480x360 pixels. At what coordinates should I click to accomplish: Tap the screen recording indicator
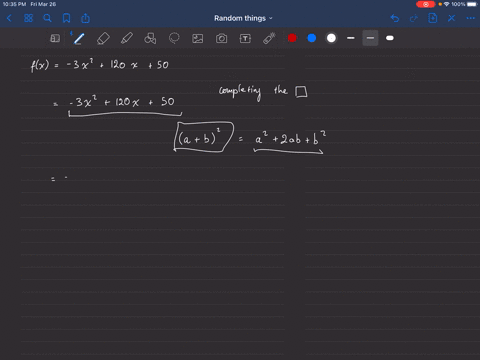pos(426,4)
